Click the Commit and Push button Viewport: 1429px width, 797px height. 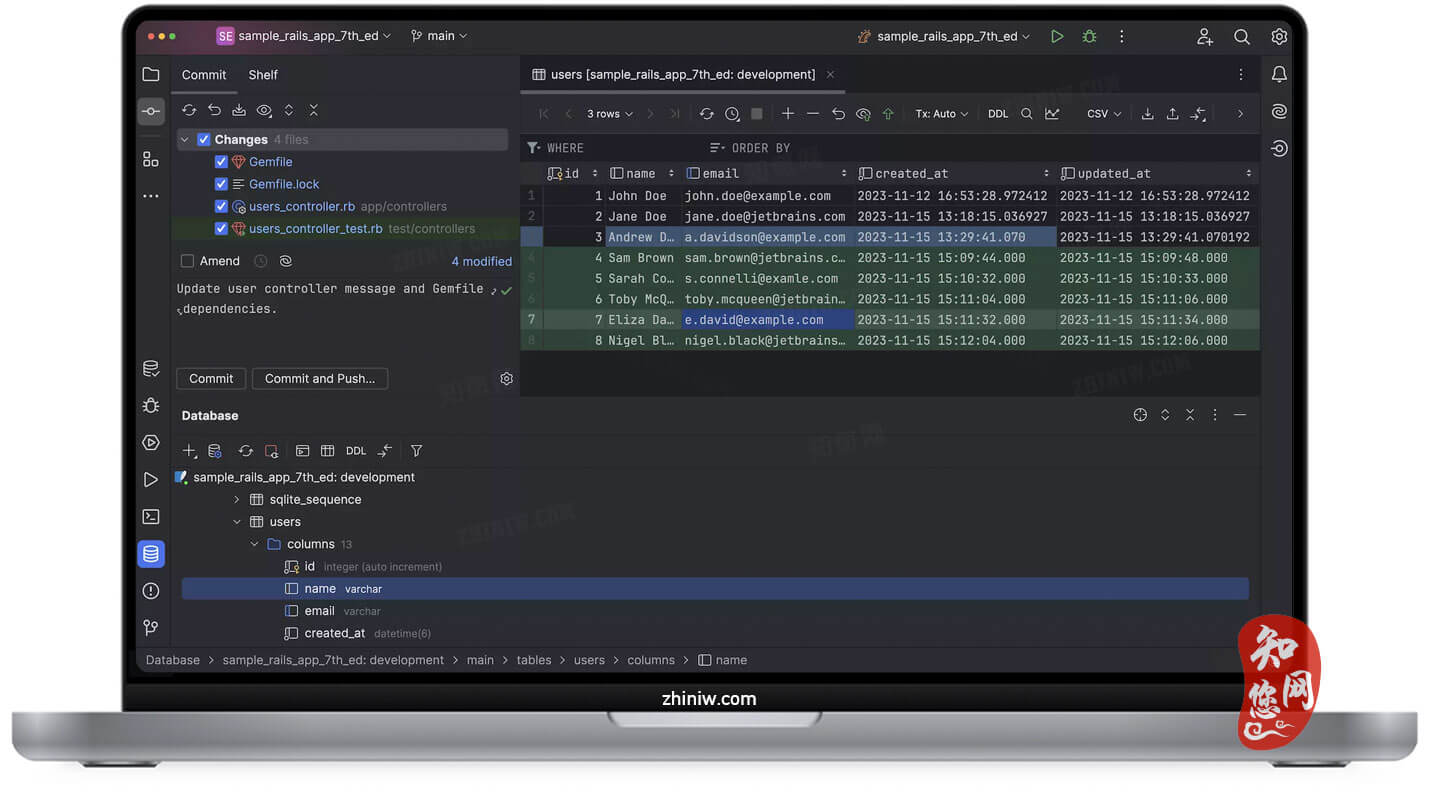pyautogui.click(x=320, y=378)
